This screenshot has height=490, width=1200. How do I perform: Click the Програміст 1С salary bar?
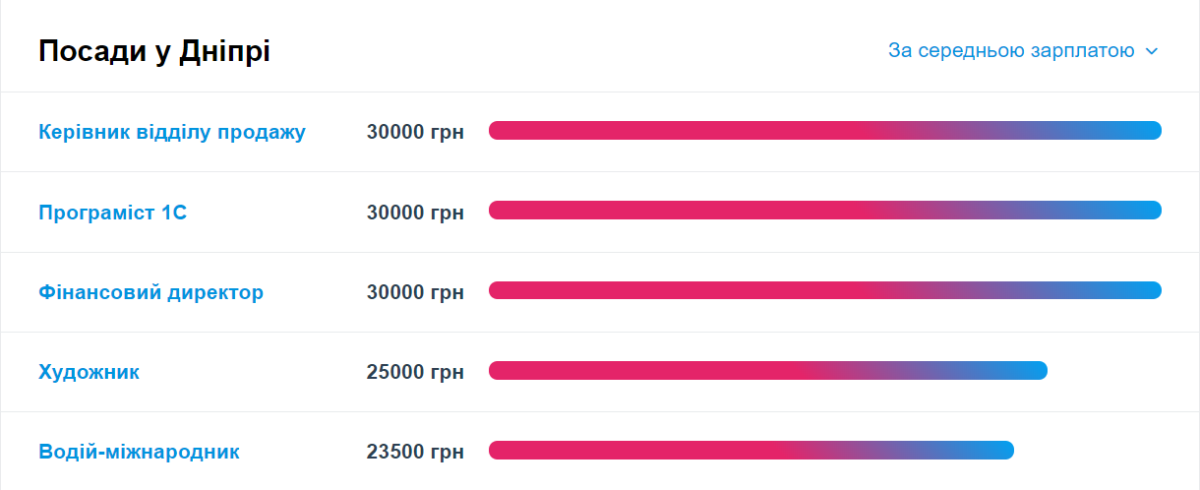coord(824,210)
